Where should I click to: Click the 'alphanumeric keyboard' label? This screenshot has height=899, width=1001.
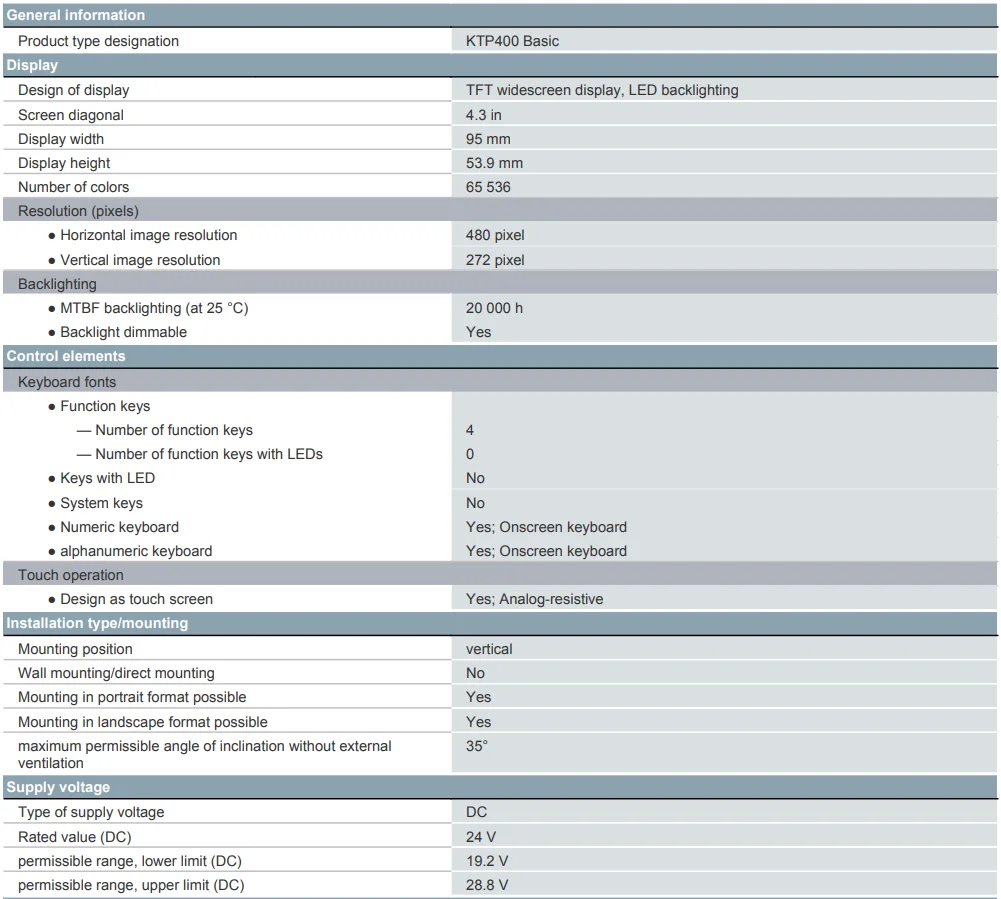pos(136,551)
